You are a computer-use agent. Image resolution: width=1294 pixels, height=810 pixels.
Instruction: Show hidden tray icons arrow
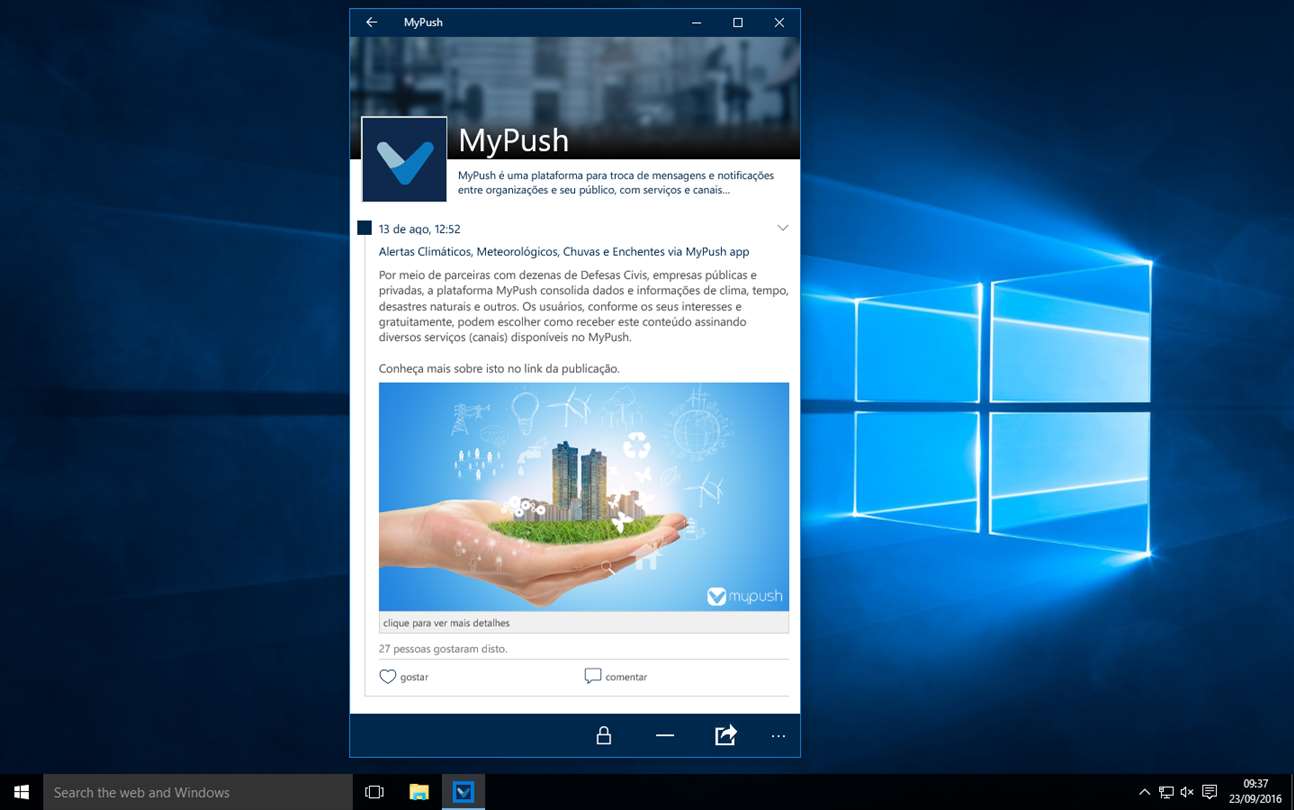point(1145,792)
